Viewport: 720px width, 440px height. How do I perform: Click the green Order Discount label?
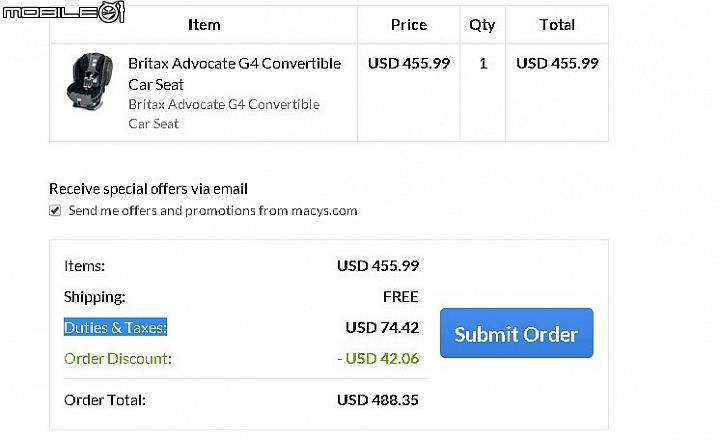(x=118, y=358)
